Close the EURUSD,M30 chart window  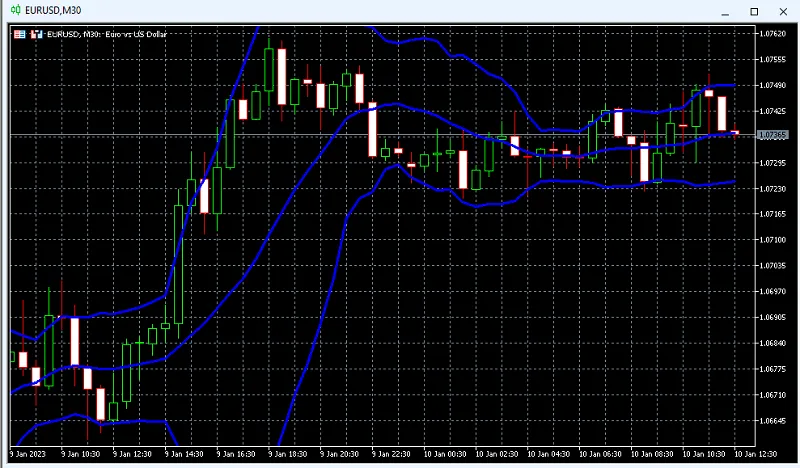click(783, 12)
